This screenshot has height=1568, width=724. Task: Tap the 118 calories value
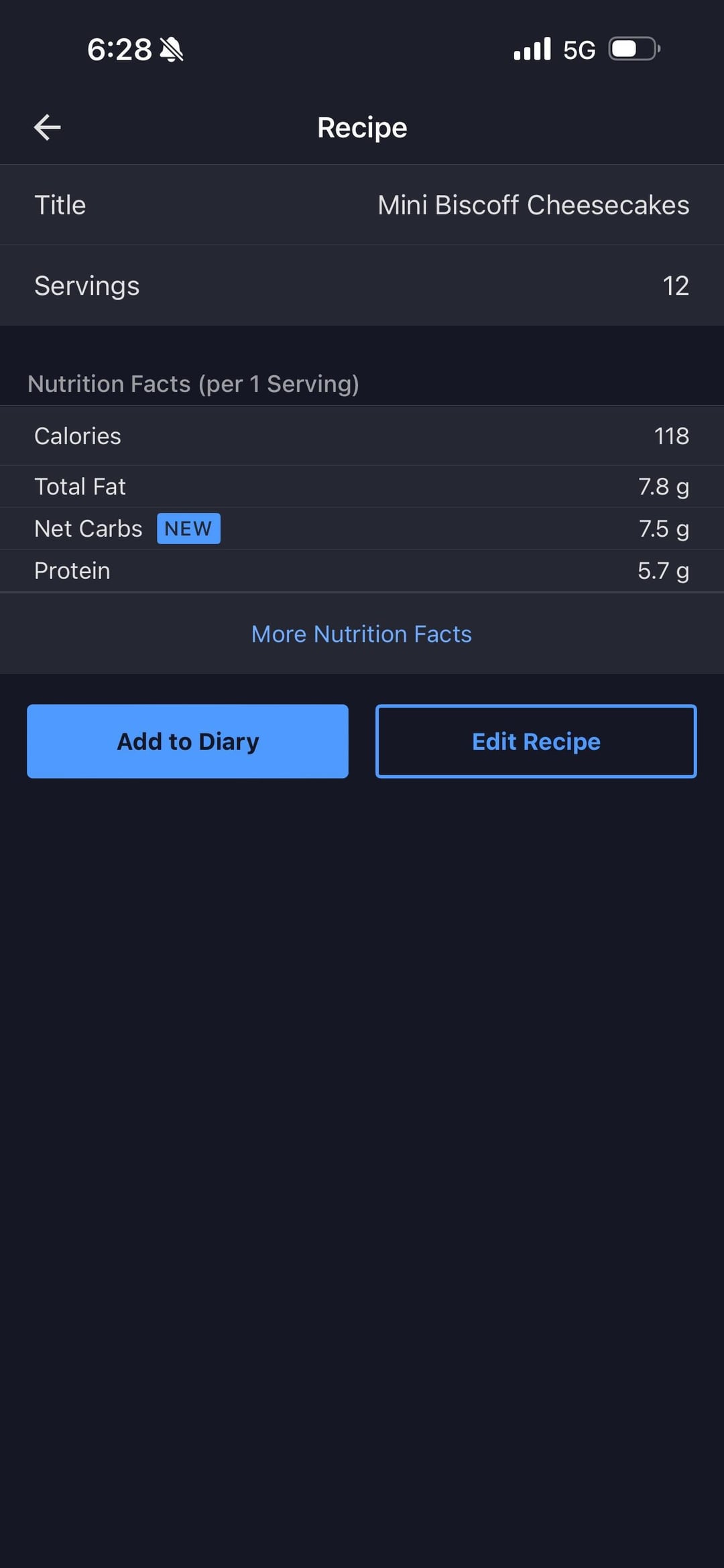click(x=671, y=436)
